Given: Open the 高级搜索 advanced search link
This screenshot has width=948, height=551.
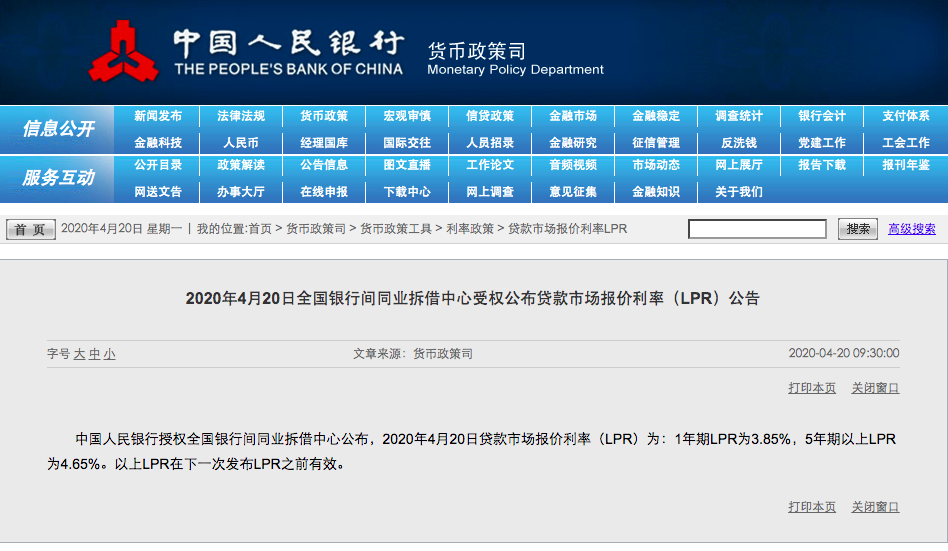Looking at the screenshot, I should point(912,229).
